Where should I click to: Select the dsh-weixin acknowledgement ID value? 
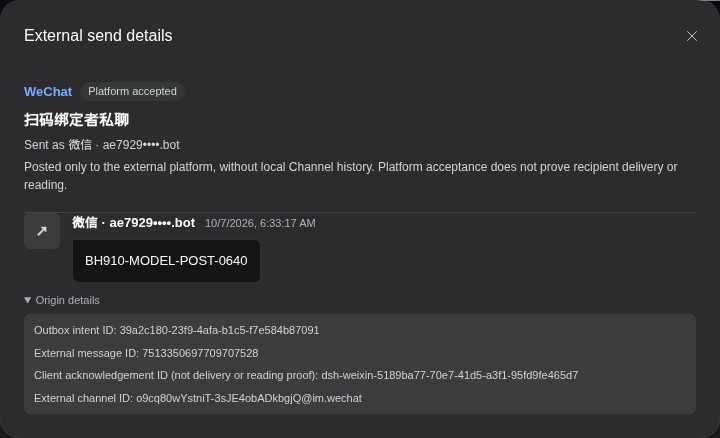[450, 375]
